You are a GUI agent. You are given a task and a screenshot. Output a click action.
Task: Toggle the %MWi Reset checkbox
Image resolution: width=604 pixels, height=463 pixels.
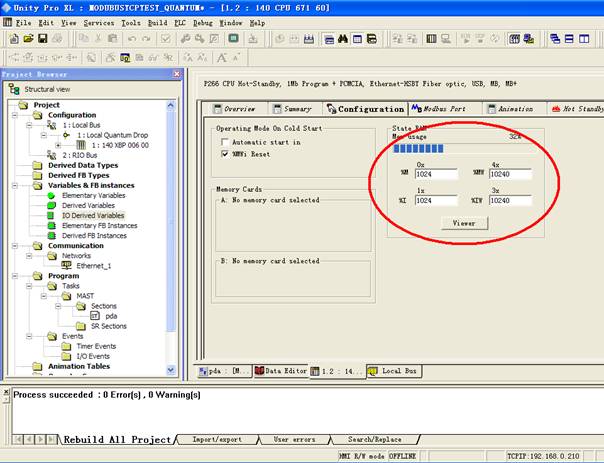pos(225,155)
